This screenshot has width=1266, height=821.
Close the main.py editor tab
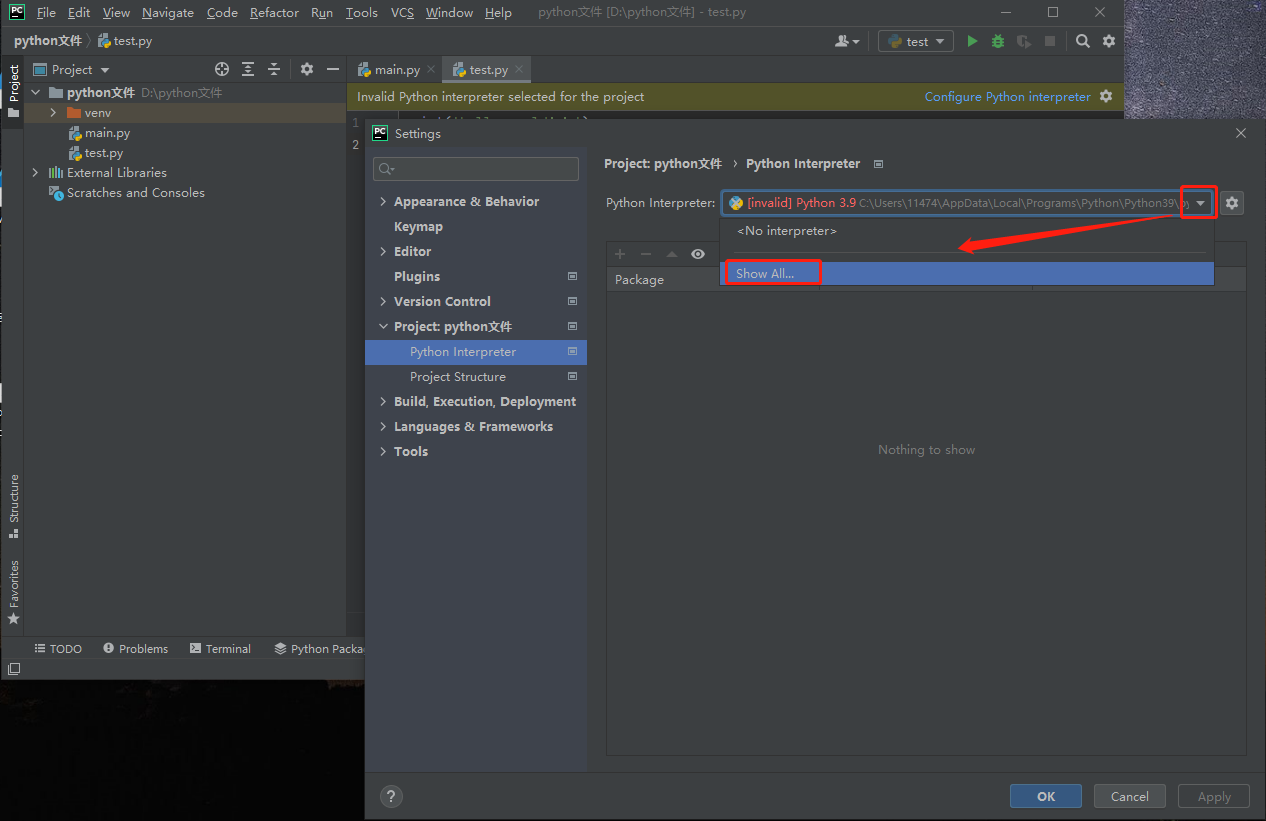(x=431, y=69)
